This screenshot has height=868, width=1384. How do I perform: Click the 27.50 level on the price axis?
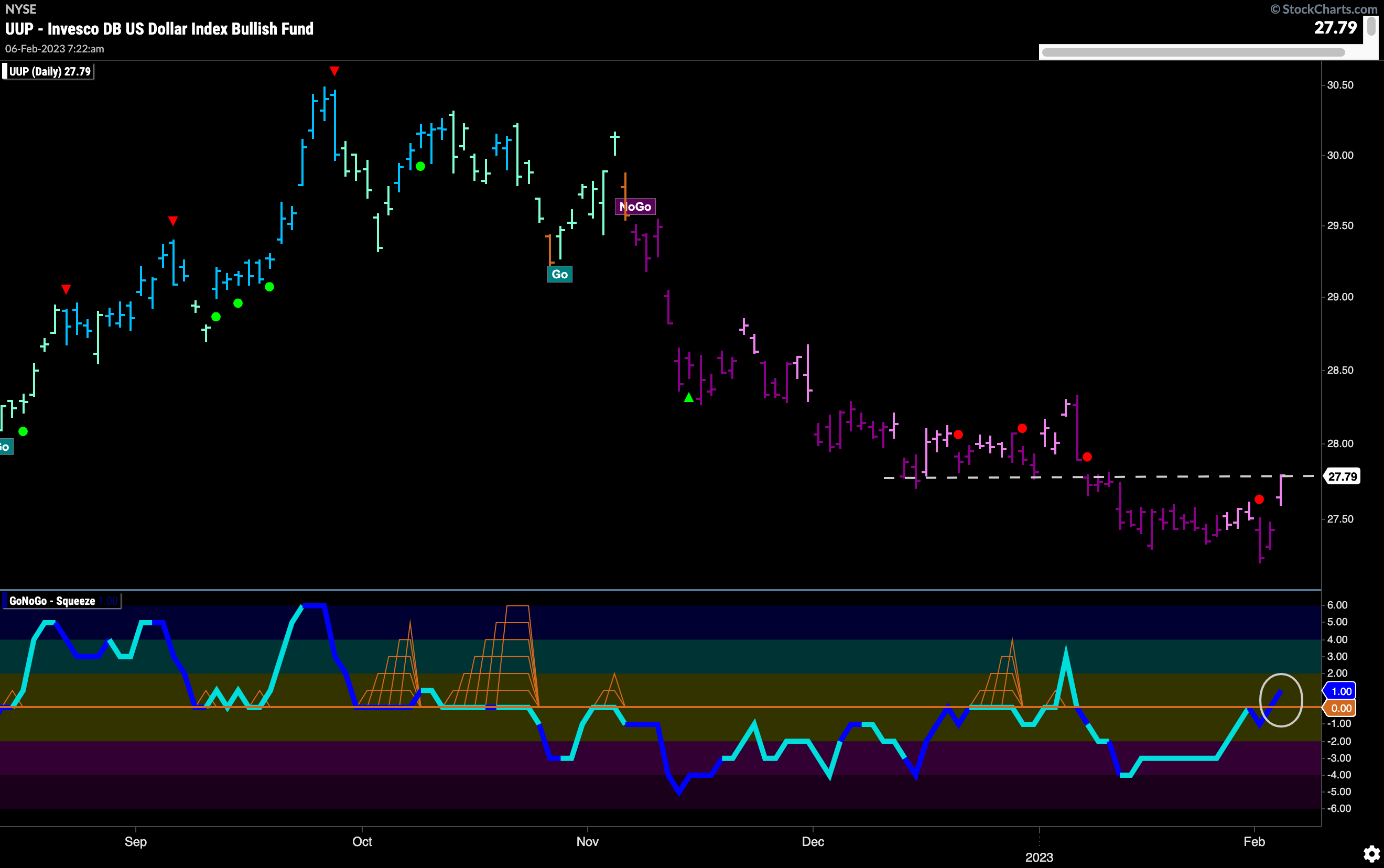1340,519
